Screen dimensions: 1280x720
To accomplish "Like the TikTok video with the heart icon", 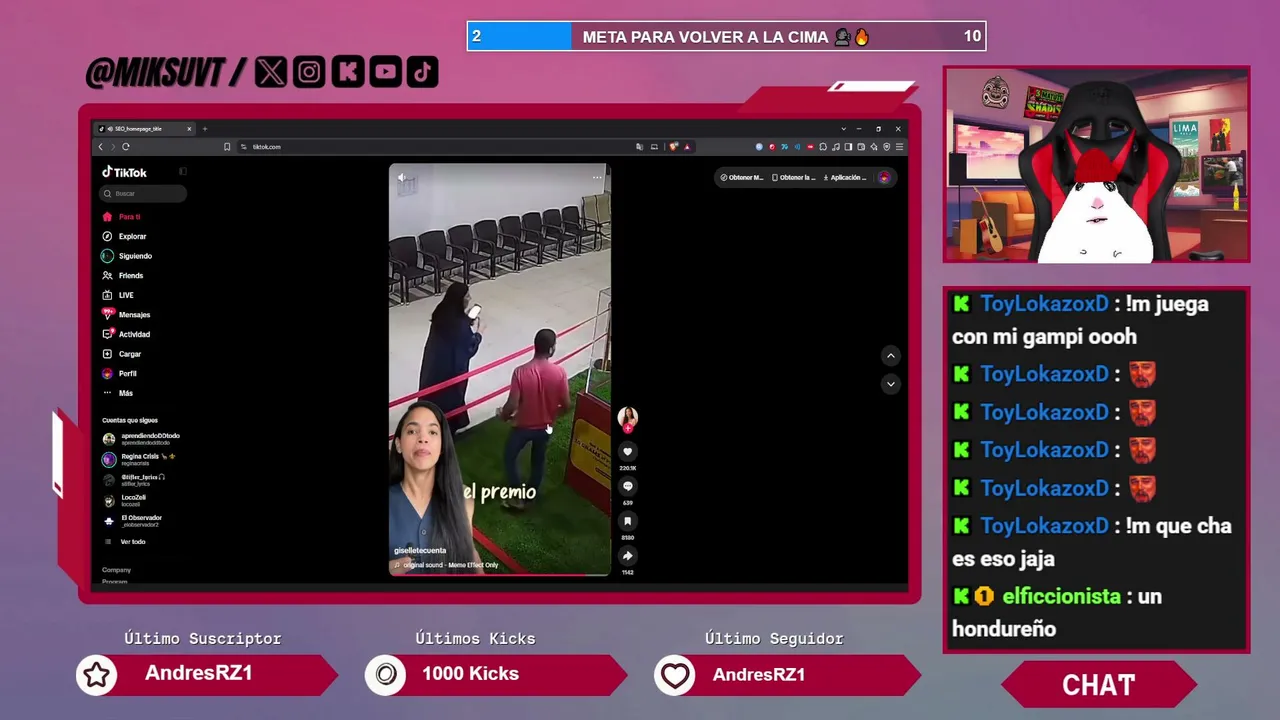I will [627, 452].
